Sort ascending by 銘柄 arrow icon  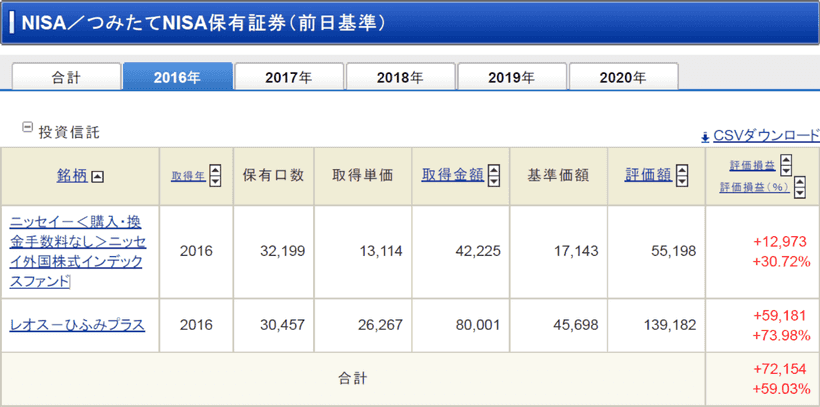coord(97,177)
